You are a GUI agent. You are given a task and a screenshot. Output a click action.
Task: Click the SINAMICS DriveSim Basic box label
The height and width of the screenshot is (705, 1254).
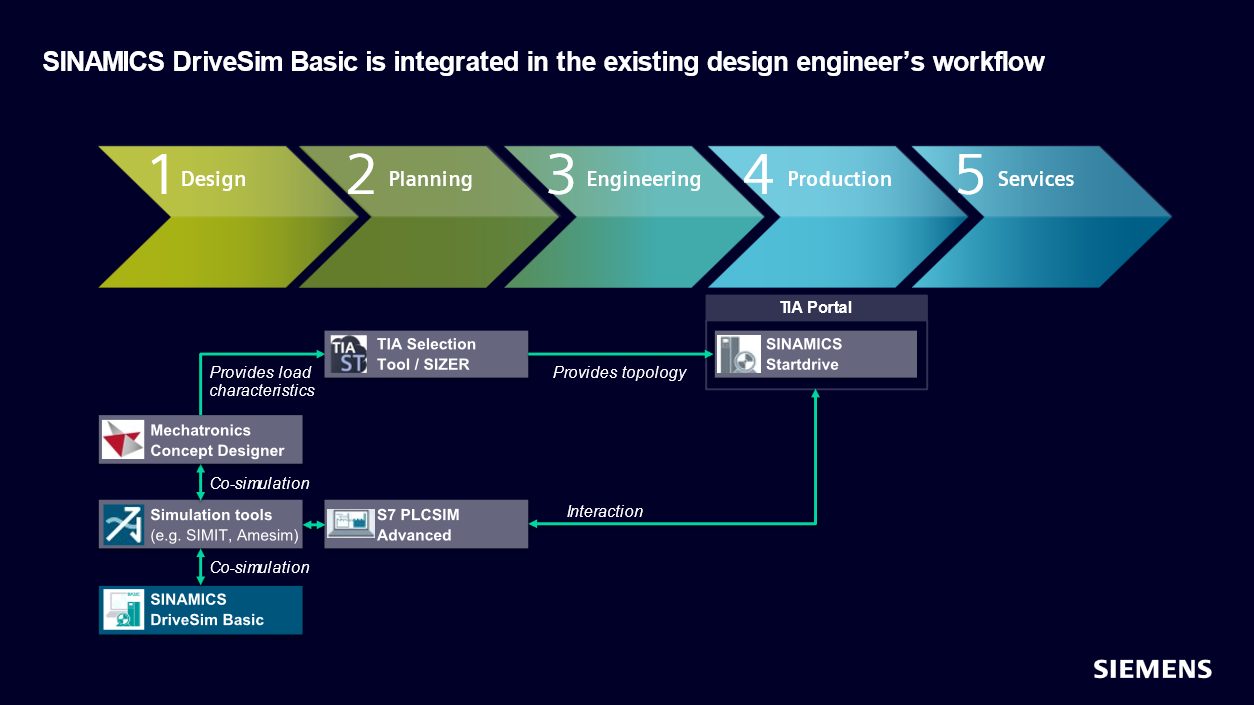(x=207, y=609)
